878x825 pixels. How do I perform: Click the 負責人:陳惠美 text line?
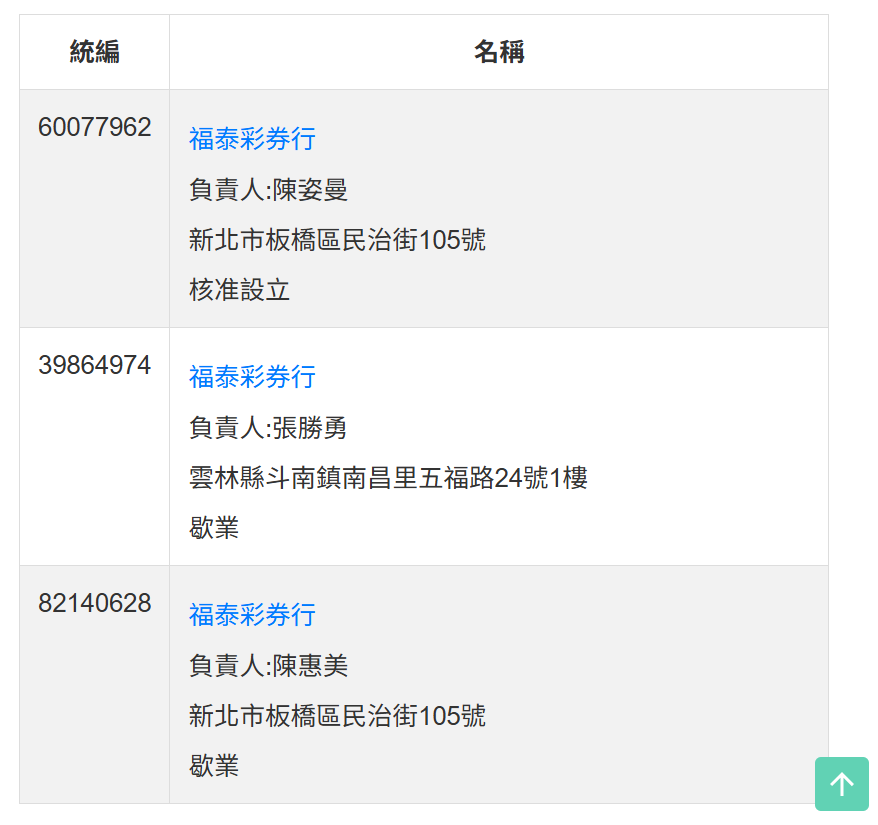click(x=269, y=666)
